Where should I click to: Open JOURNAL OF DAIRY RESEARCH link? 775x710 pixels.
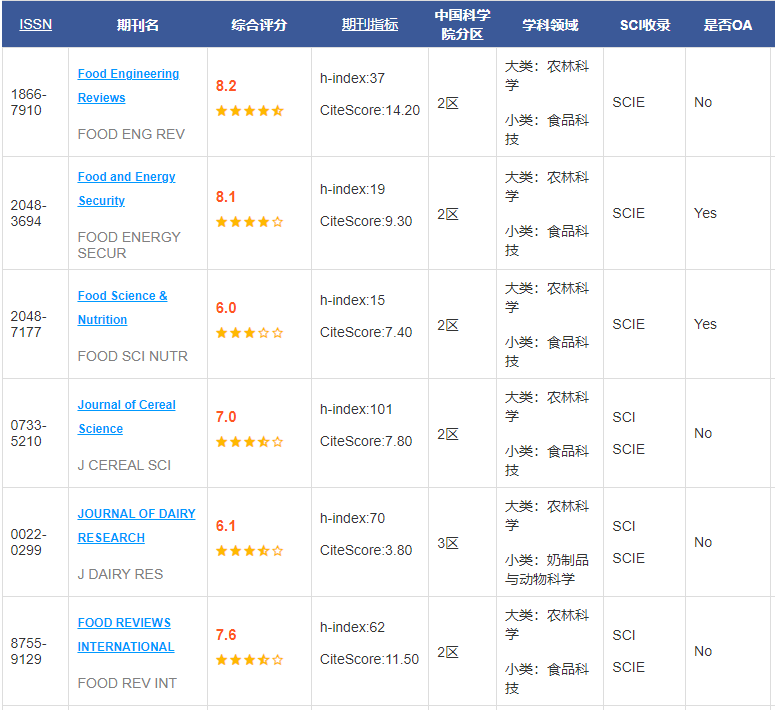(x=136, y=526)
